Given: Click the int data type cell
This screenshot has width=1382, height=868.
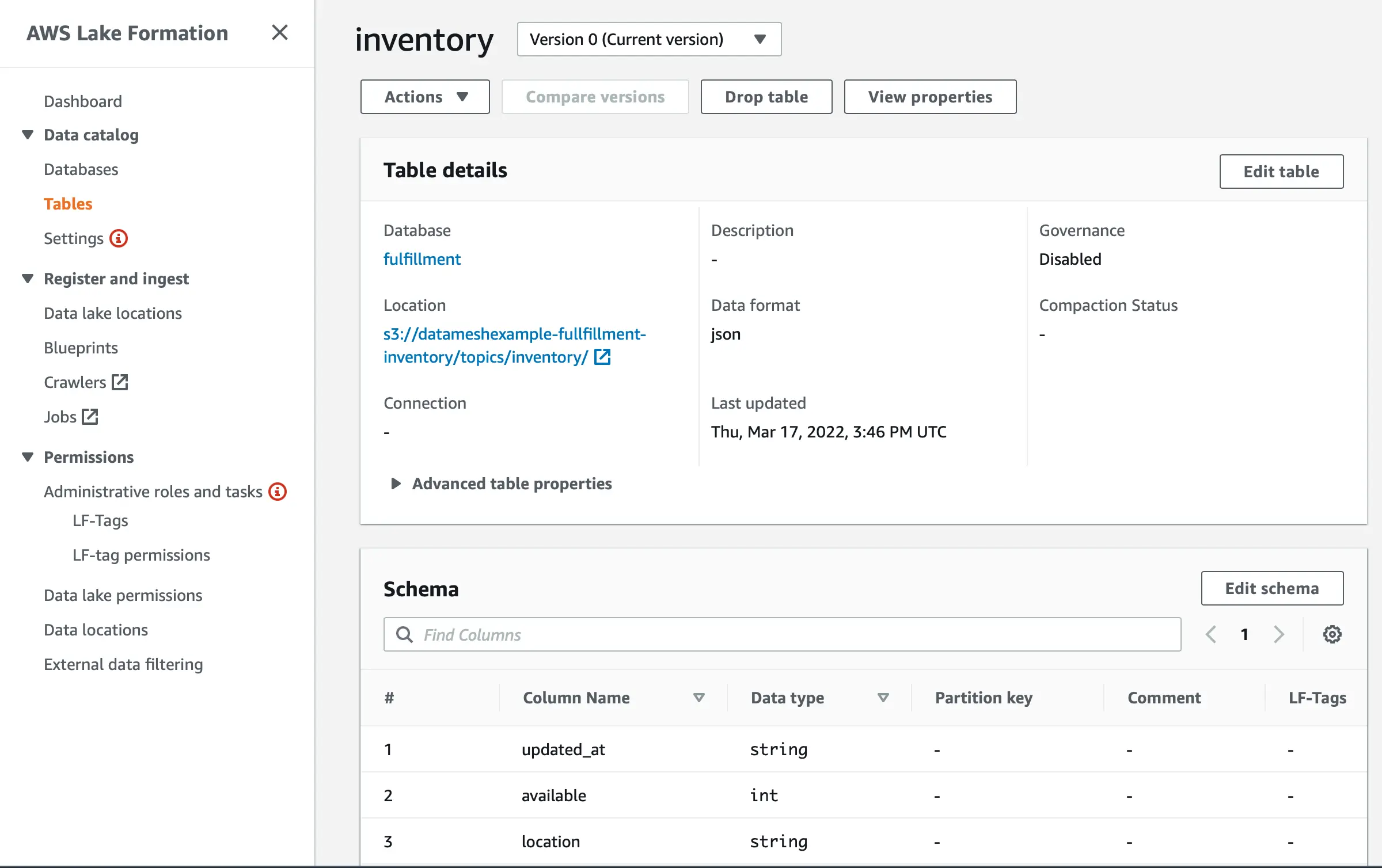Looking at the screenshot, I should 764,795.
